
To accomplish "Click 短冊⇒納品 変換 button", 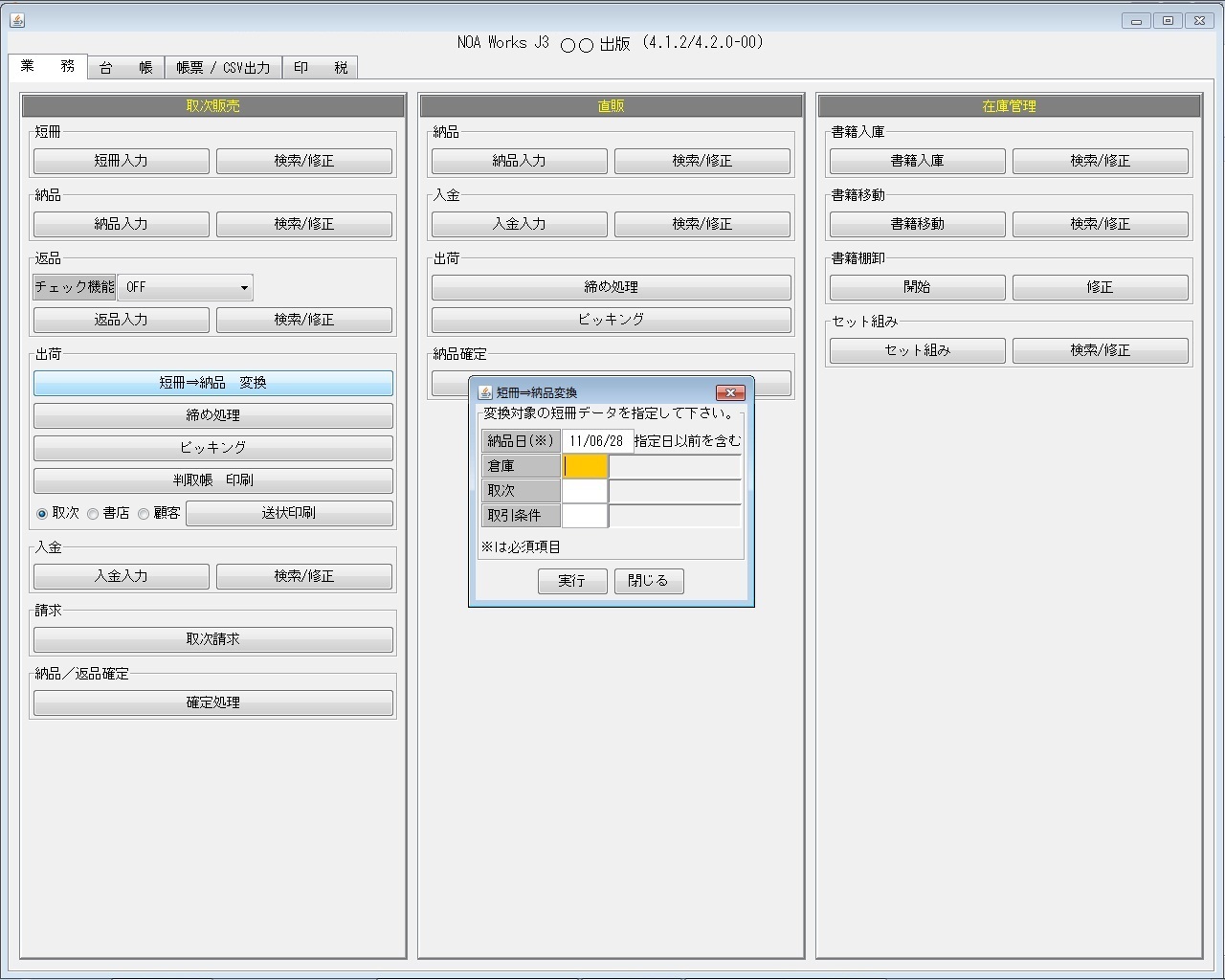I will tap(213, 383).
